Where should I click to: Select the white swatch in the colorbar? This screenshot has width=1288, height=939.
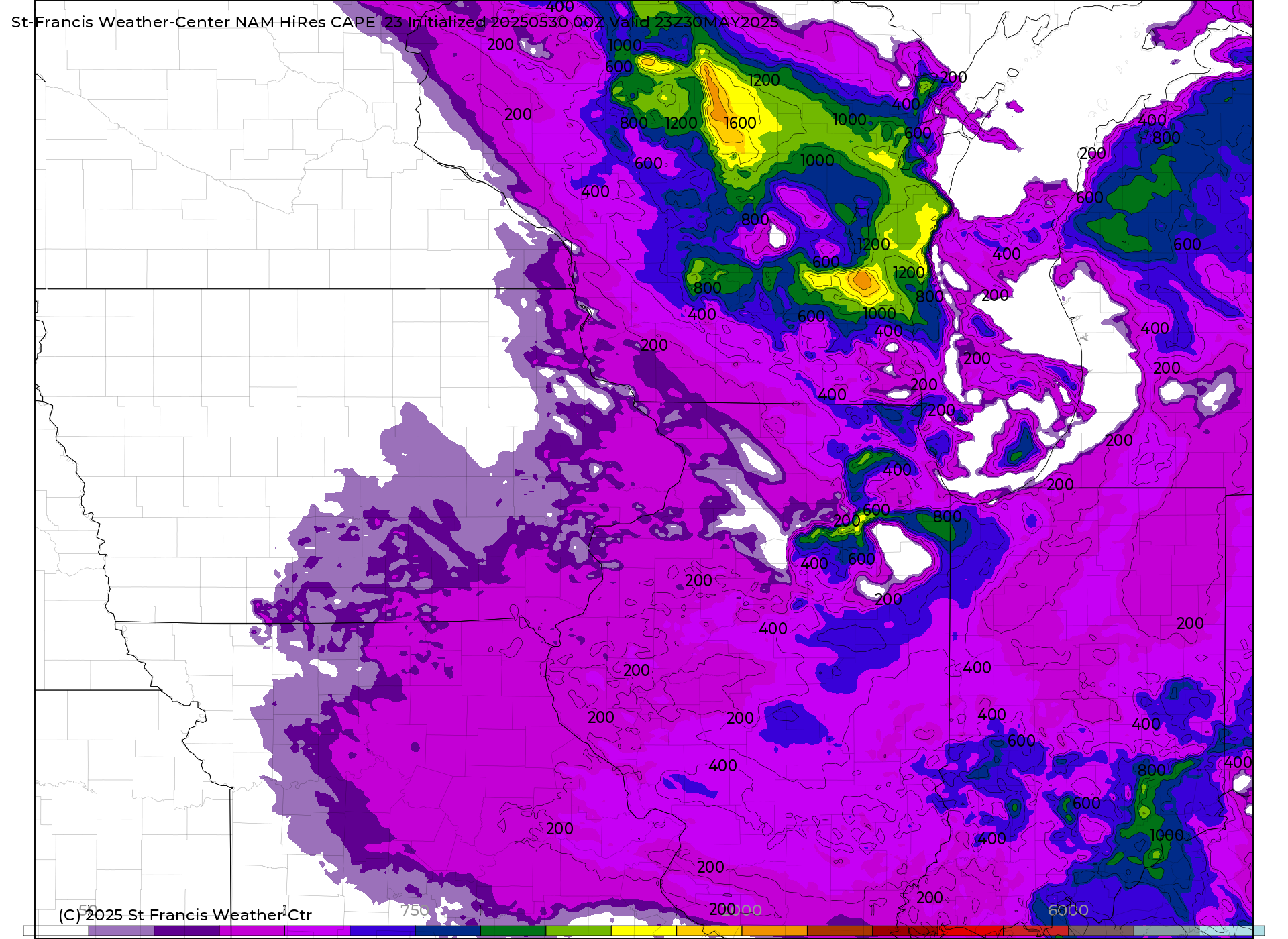[x=56, y=931]
